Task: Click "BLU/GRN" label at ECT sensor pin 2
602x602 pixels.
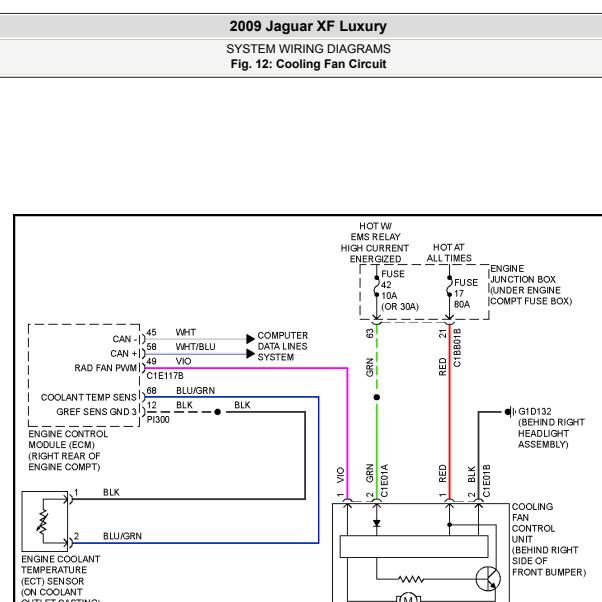Action: 122,536
